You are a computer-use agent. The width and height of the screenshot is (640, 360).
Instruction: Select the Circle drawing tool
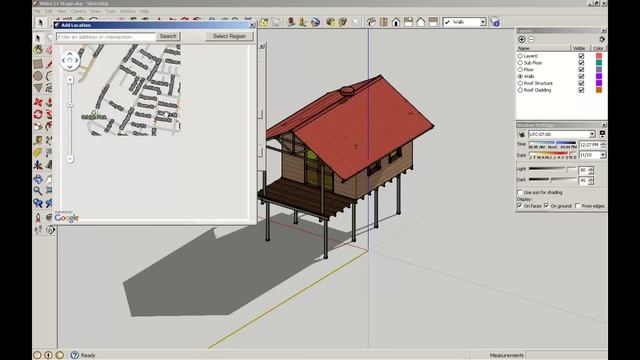pos(38,76)
